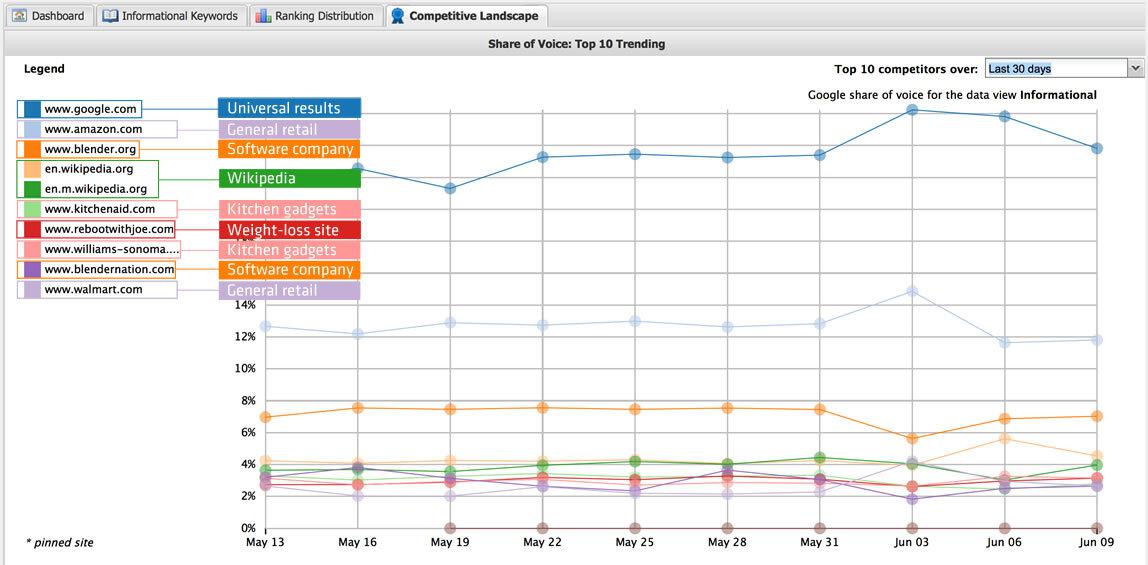The height and width of the screenshot is (565, 1148).
Task: Toggle the www.amazon.com legend entry
Action: 93,129
